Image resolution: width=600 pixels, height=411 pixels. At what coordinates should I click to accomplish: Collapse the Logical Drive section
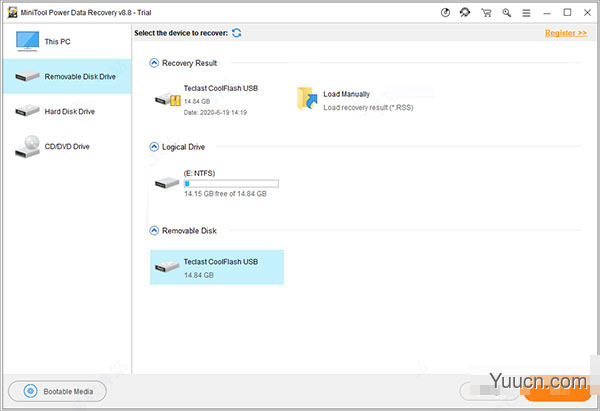click(154, 147)
